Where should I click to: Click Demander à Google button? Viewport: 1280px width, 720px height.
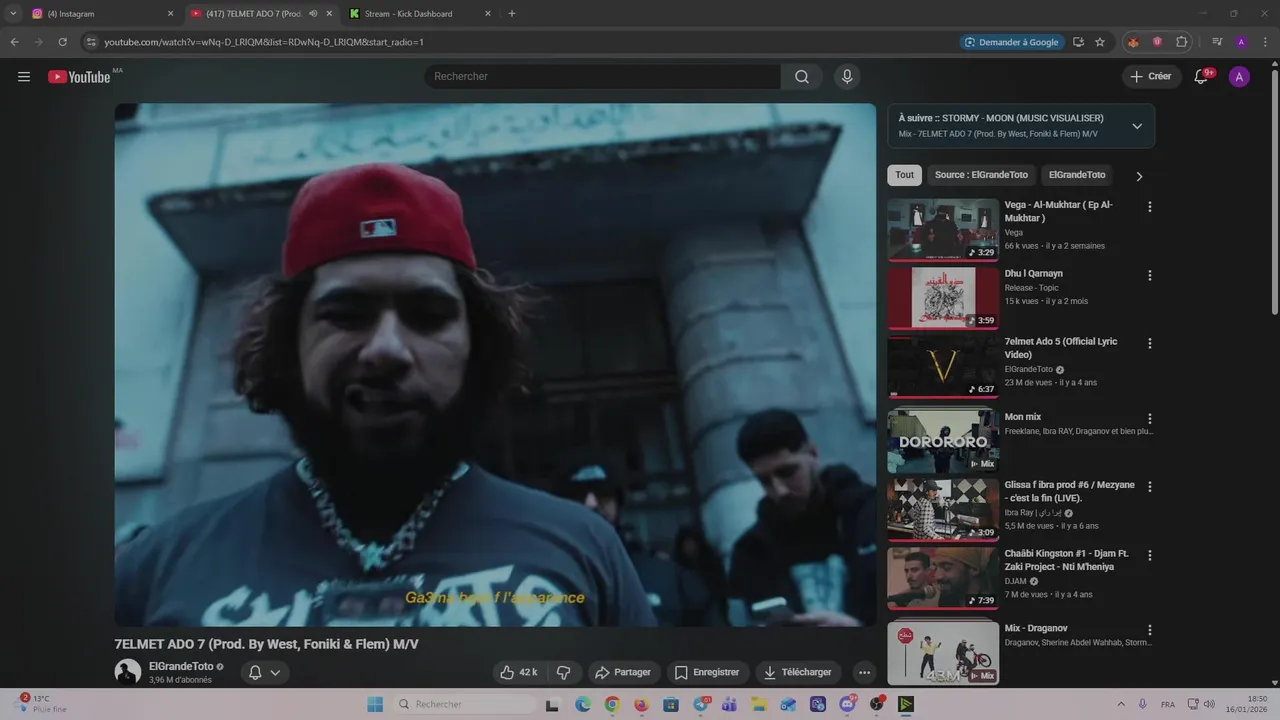[1011, 42]
